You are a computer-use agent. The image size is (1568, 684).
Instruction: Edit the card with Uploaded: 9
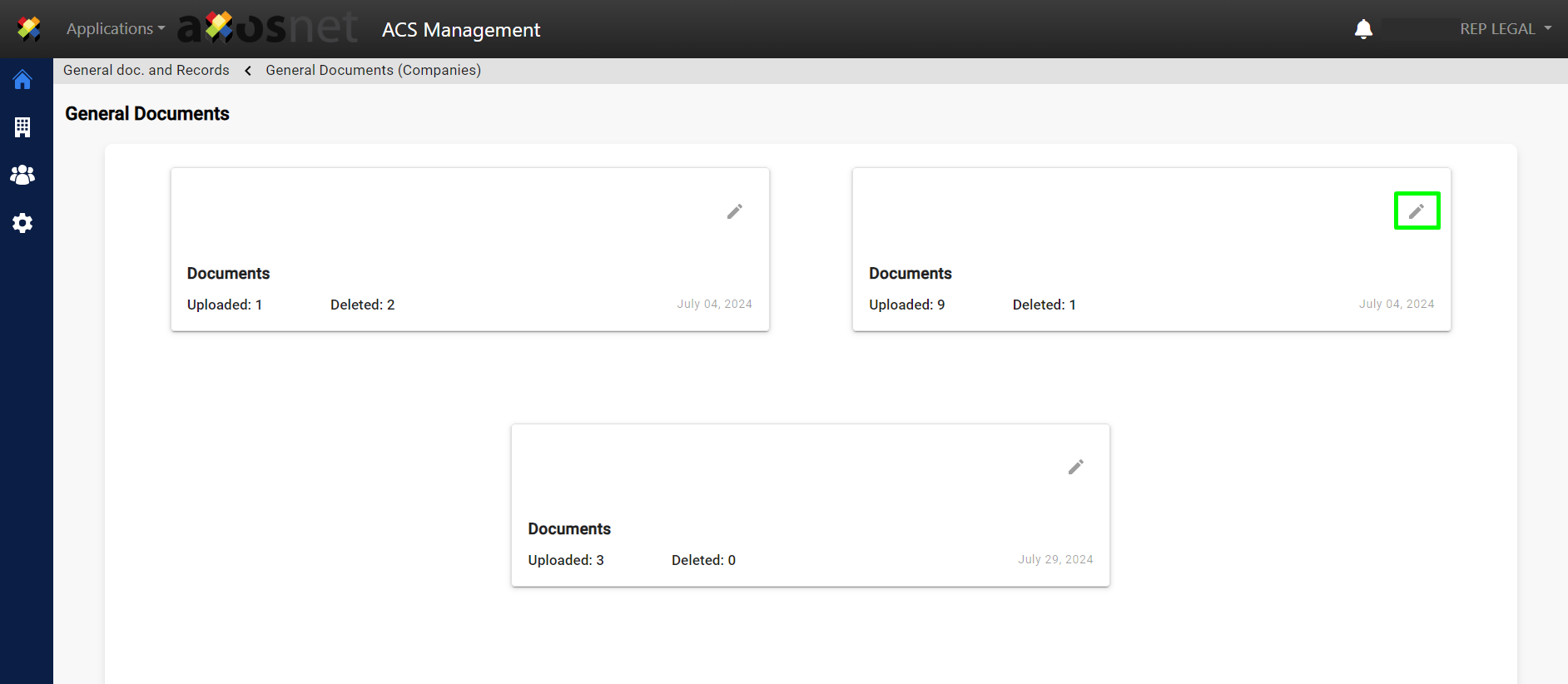pyautogui.click(x=1416, y=211)
